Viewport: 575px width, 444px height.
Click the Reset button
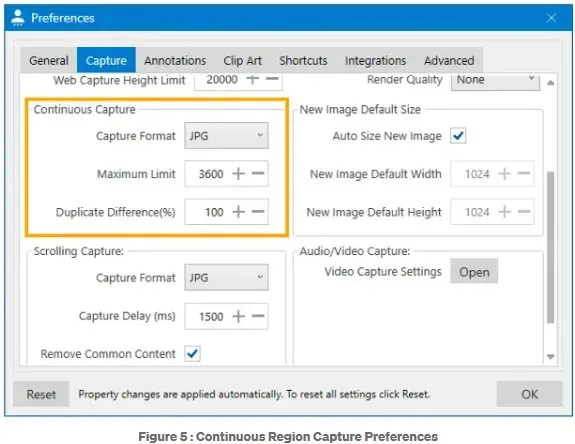point(41,394)
